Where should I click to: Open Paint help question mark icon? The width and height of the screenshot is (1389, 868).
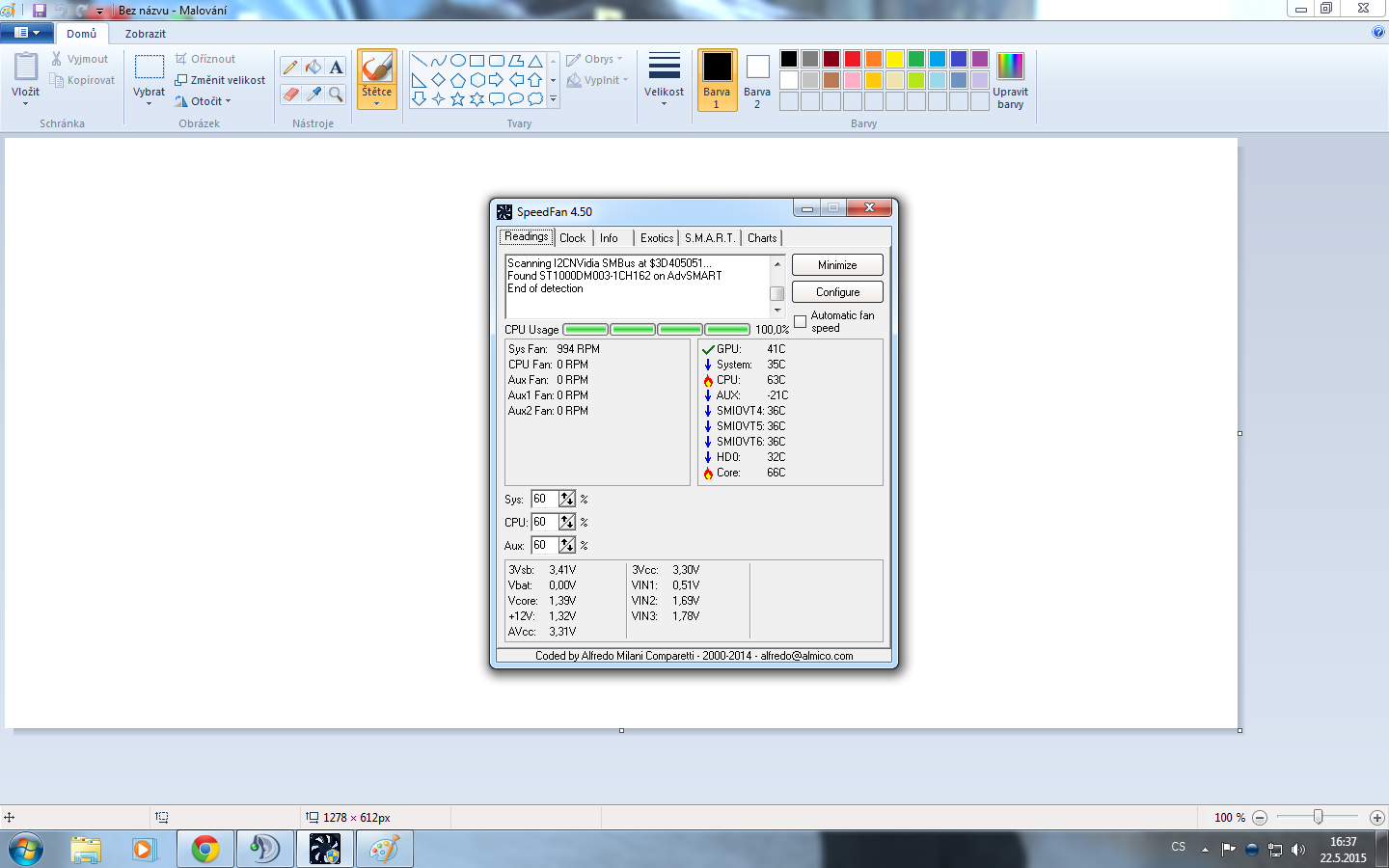(x=1377, y=32)
